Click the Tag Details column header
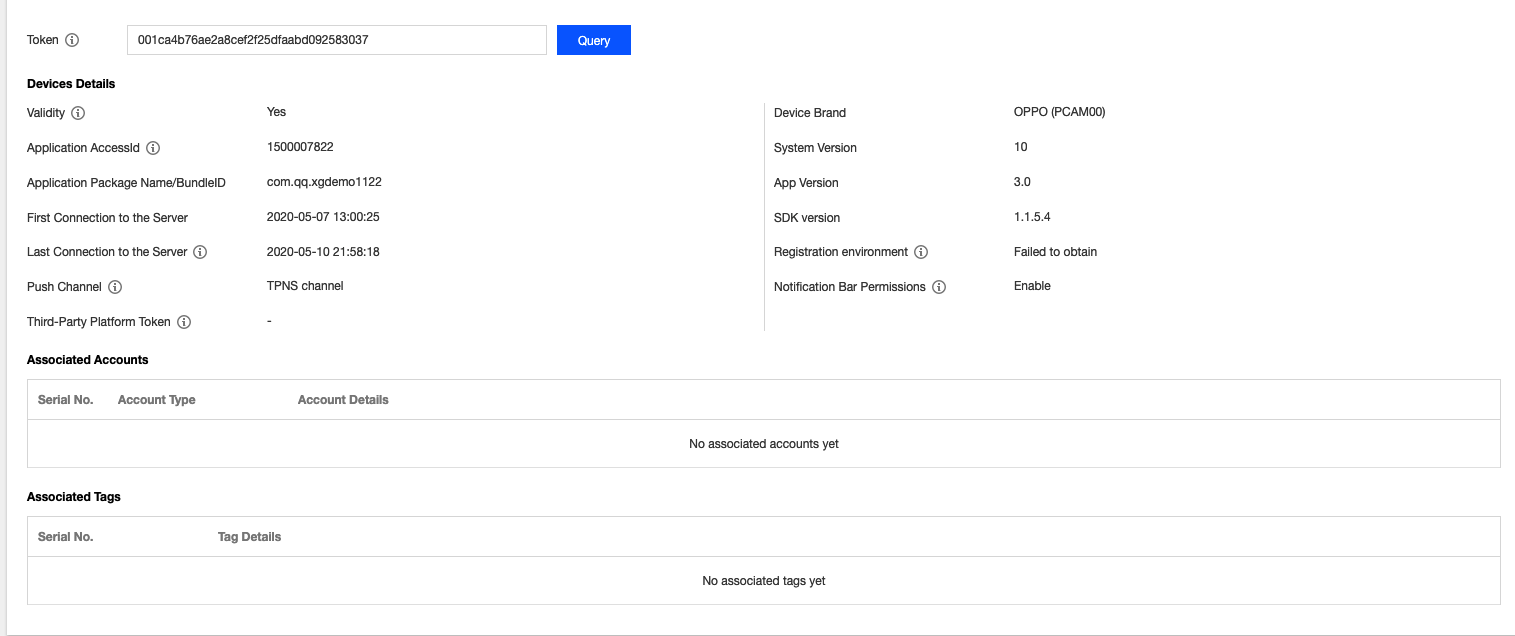The image size is (1515, 636). 249,537
